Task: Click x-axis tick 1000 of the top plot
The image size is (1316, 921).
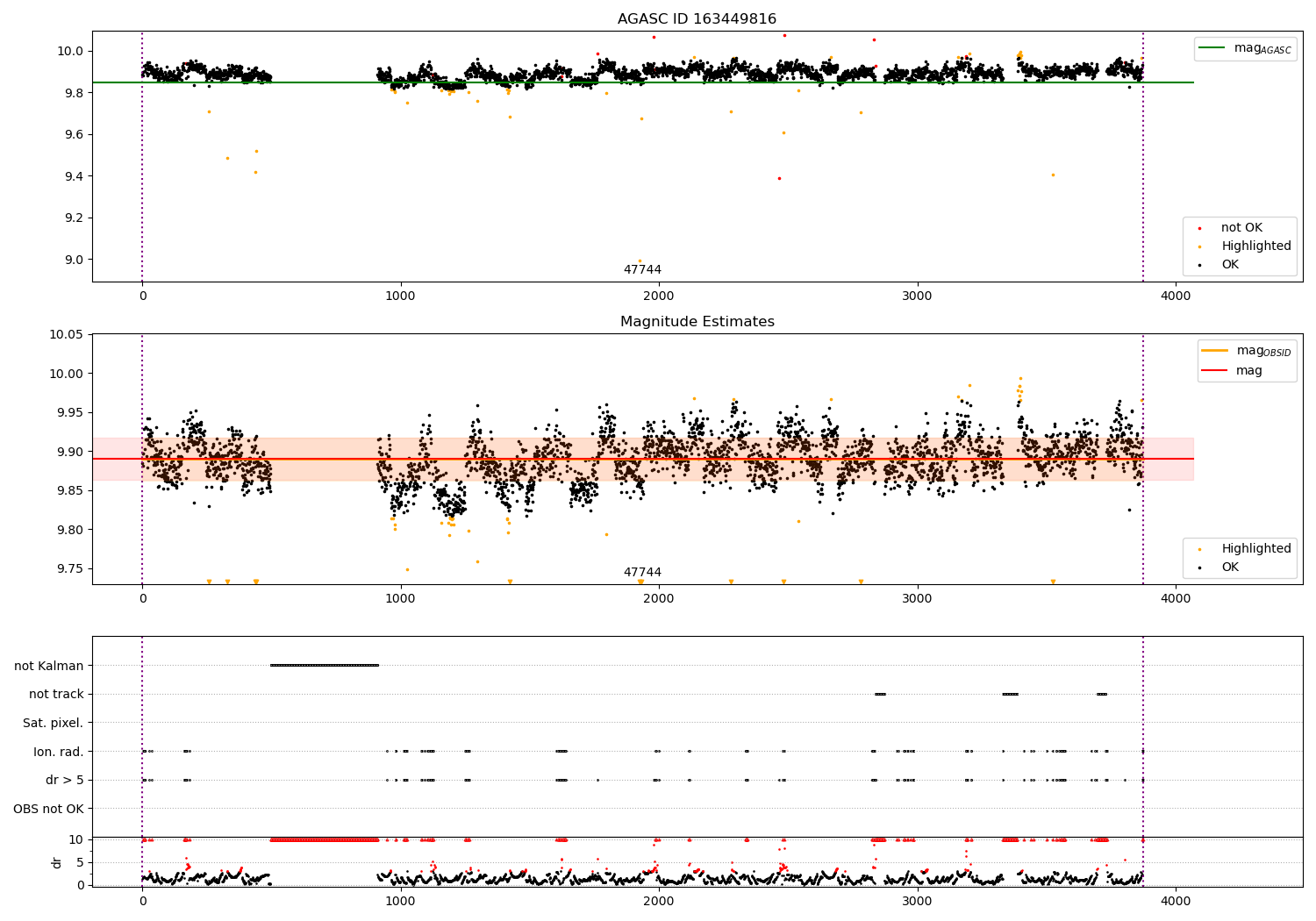Action: 401,296
